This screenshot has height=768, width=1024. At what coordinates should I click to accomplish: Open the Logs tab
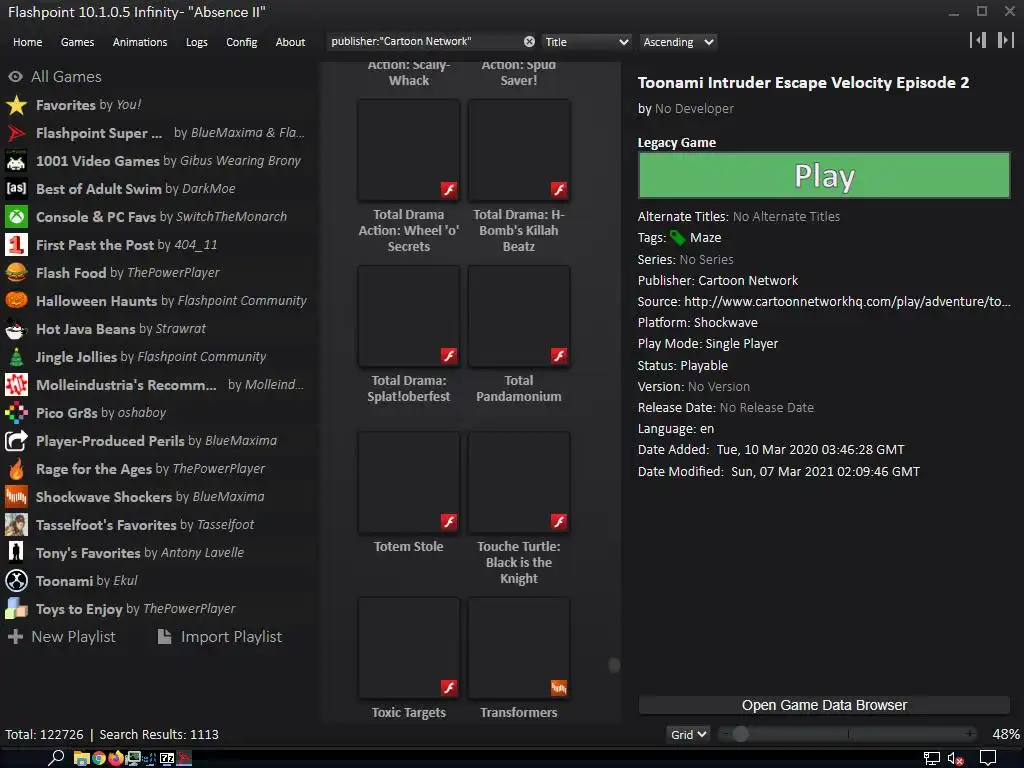tap(197, 42)
